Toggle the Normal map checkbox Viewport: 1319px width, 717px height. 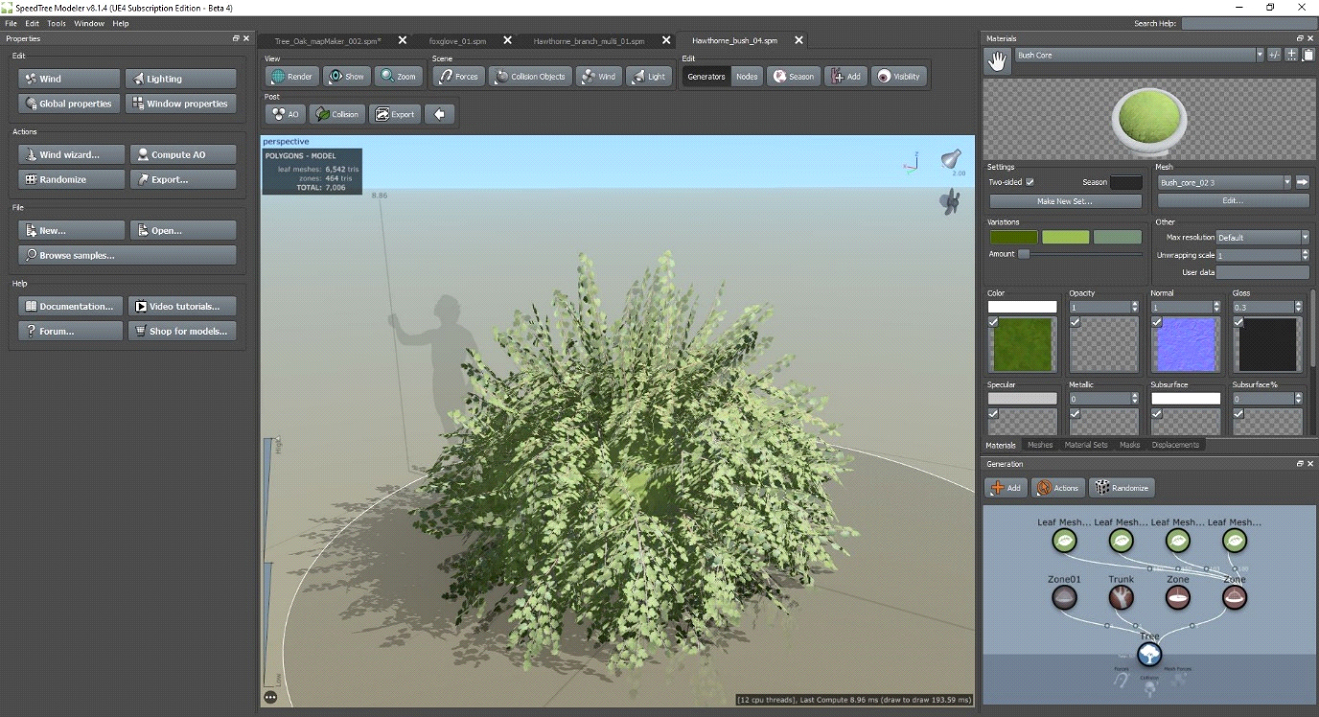(1157, 322)
